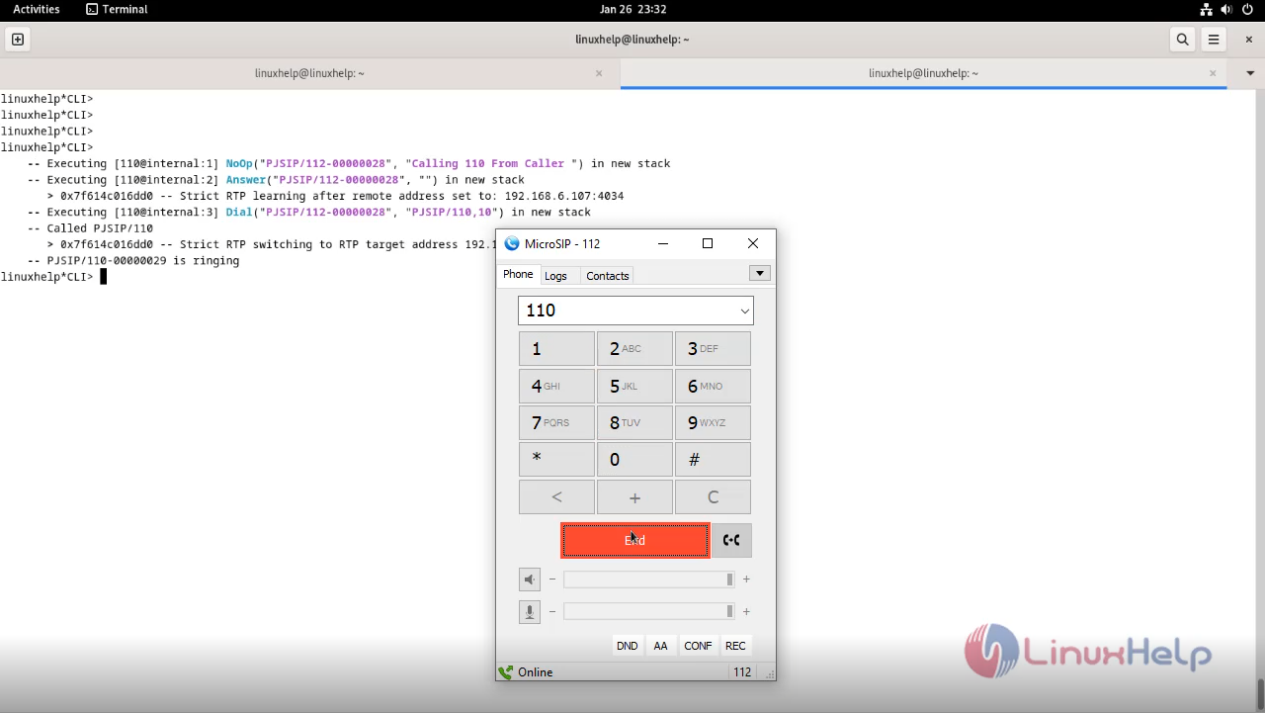The width and height of the screenshot is (1265, 713).
Task: Adjust the microphone level slider
Action: coord(649,612)
